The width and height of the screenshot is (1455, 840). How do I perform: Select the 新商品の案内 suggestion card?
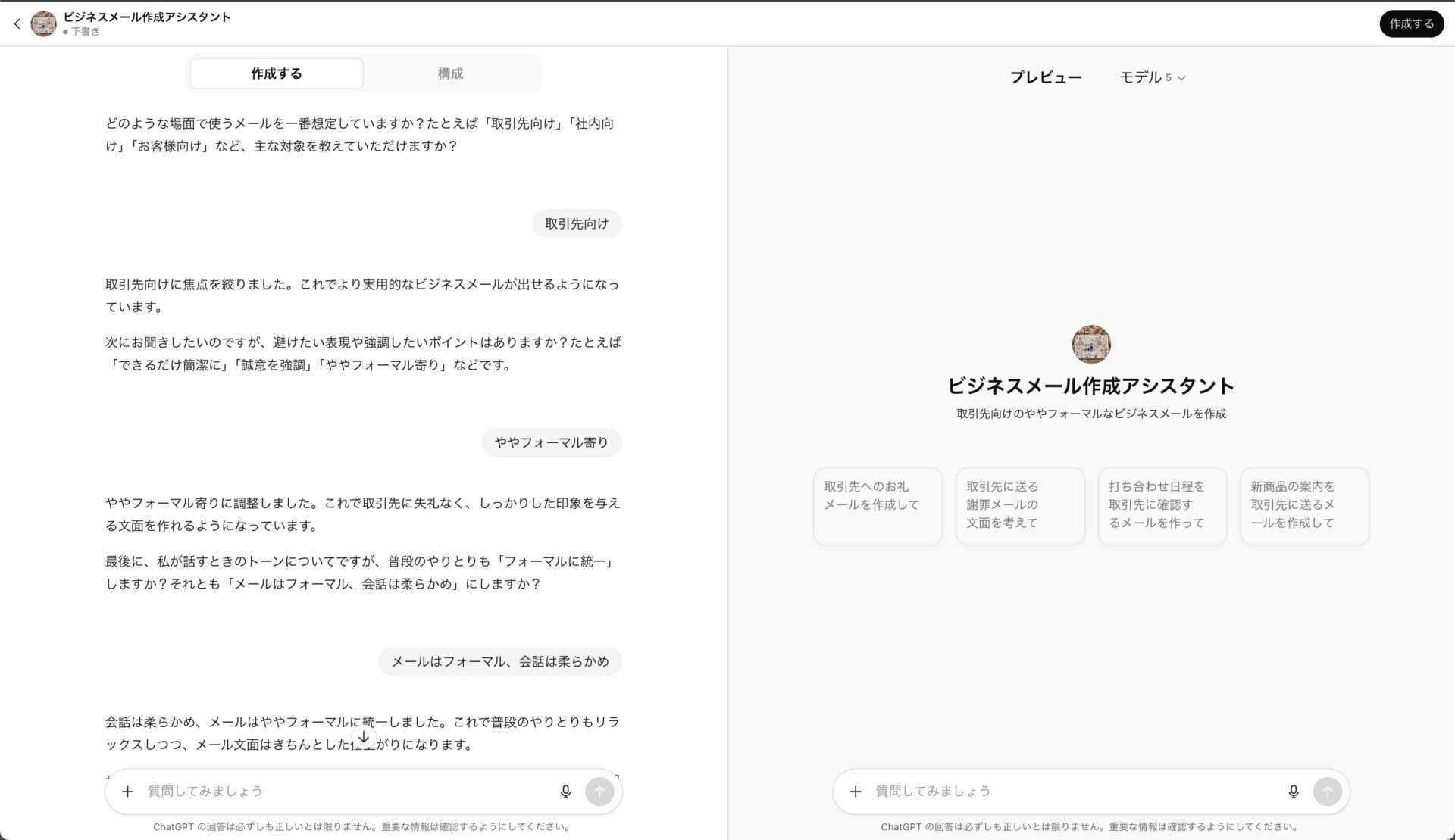(1304, 505)
